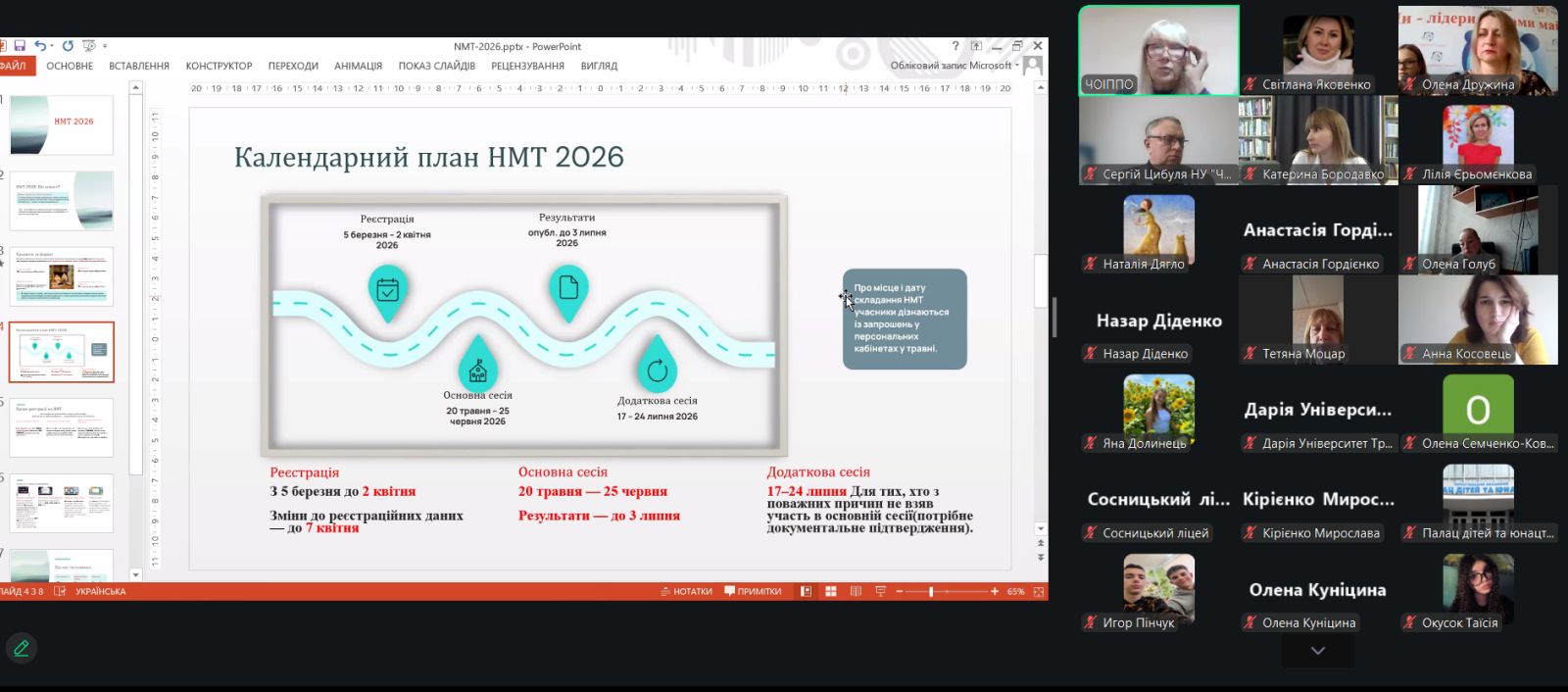Click the Redo/Repeat icon

point(68,46)
